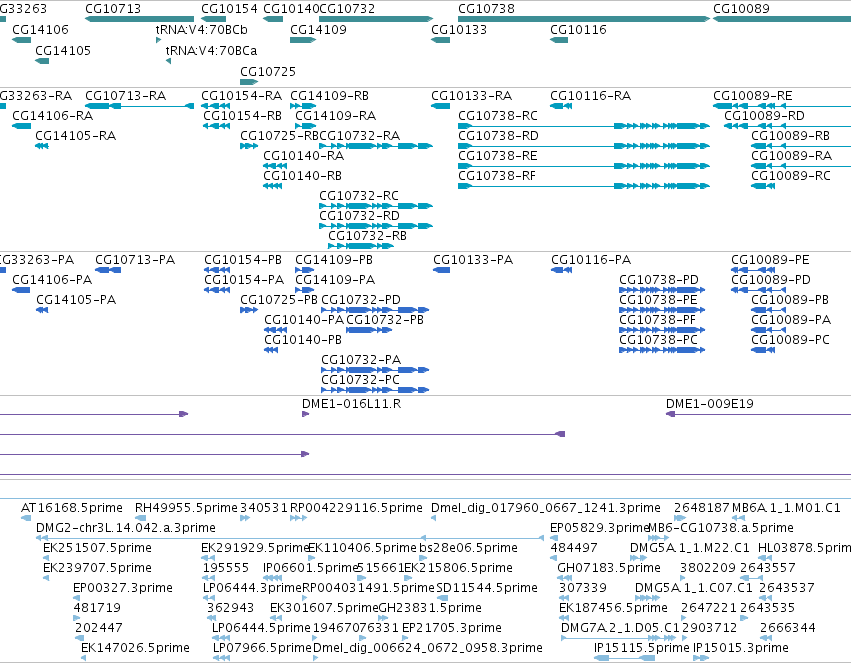Select the CG14105-RA transcript label

click(75, 136)
